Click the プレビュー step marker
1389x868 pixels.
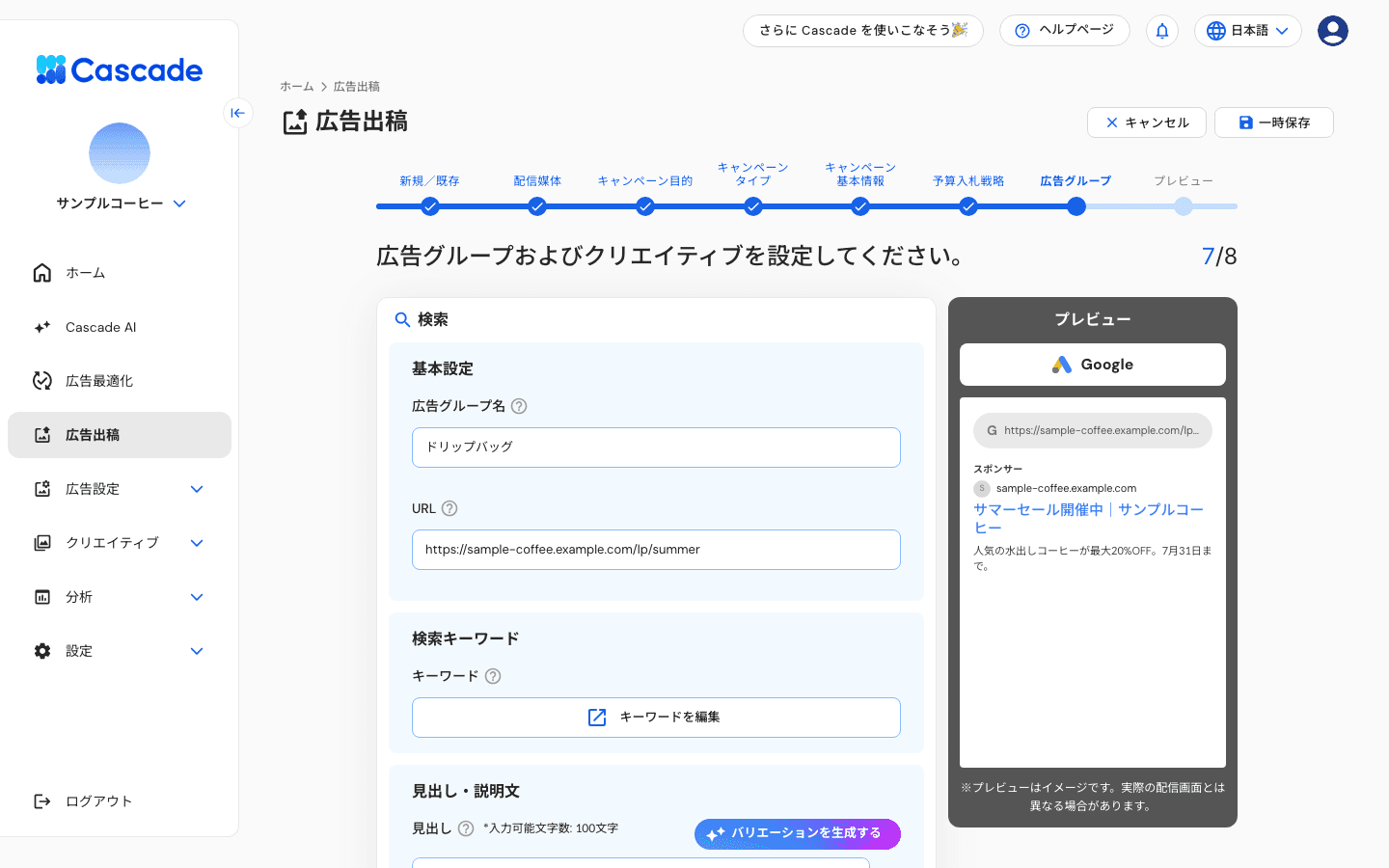coord(1184,206)
